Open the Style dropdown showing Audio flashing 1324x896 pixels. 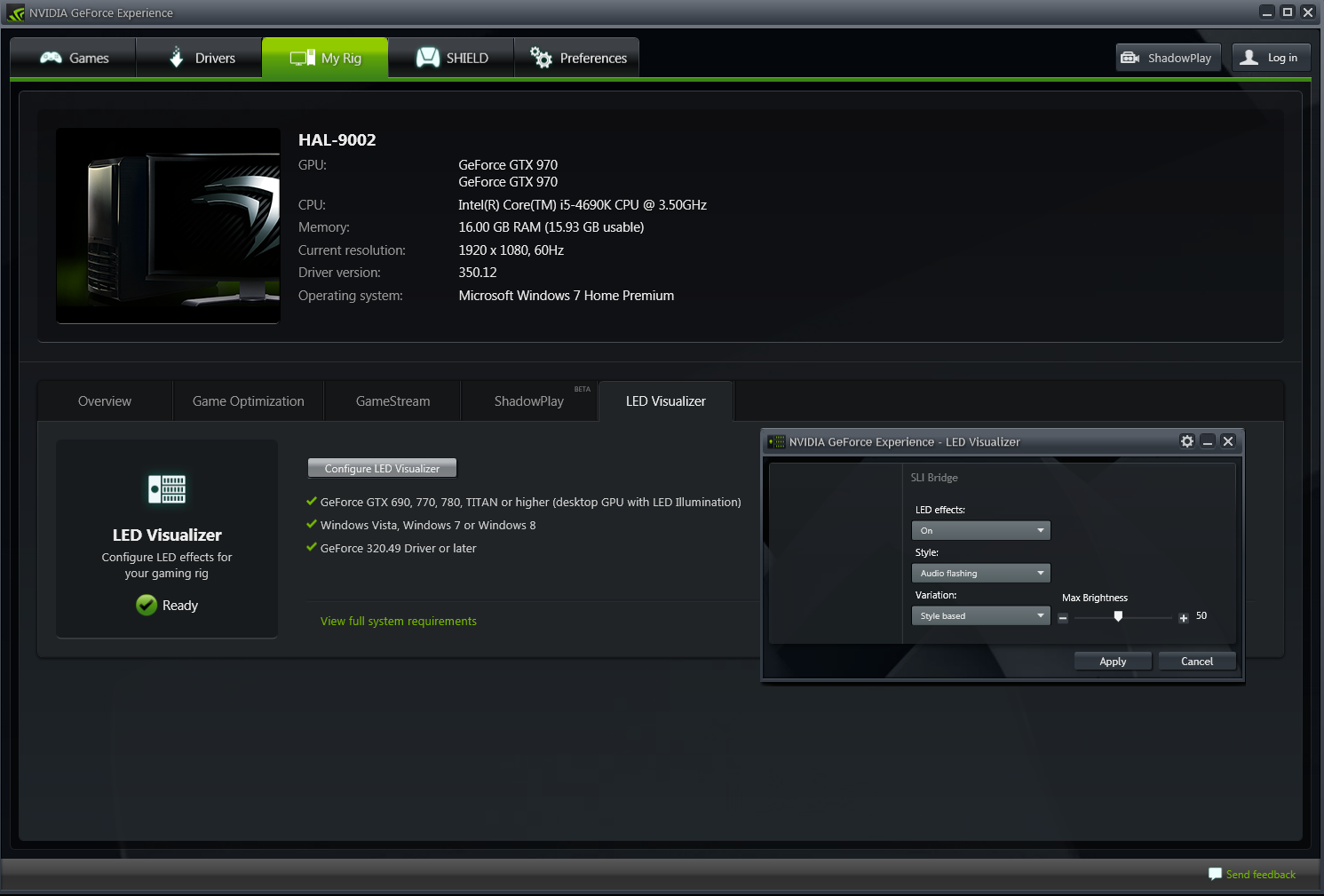981,573
